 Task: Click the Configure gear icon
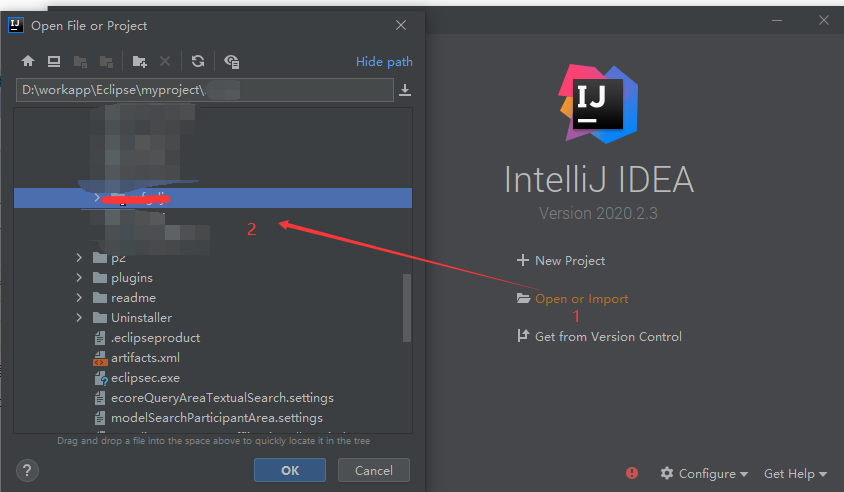667,473
